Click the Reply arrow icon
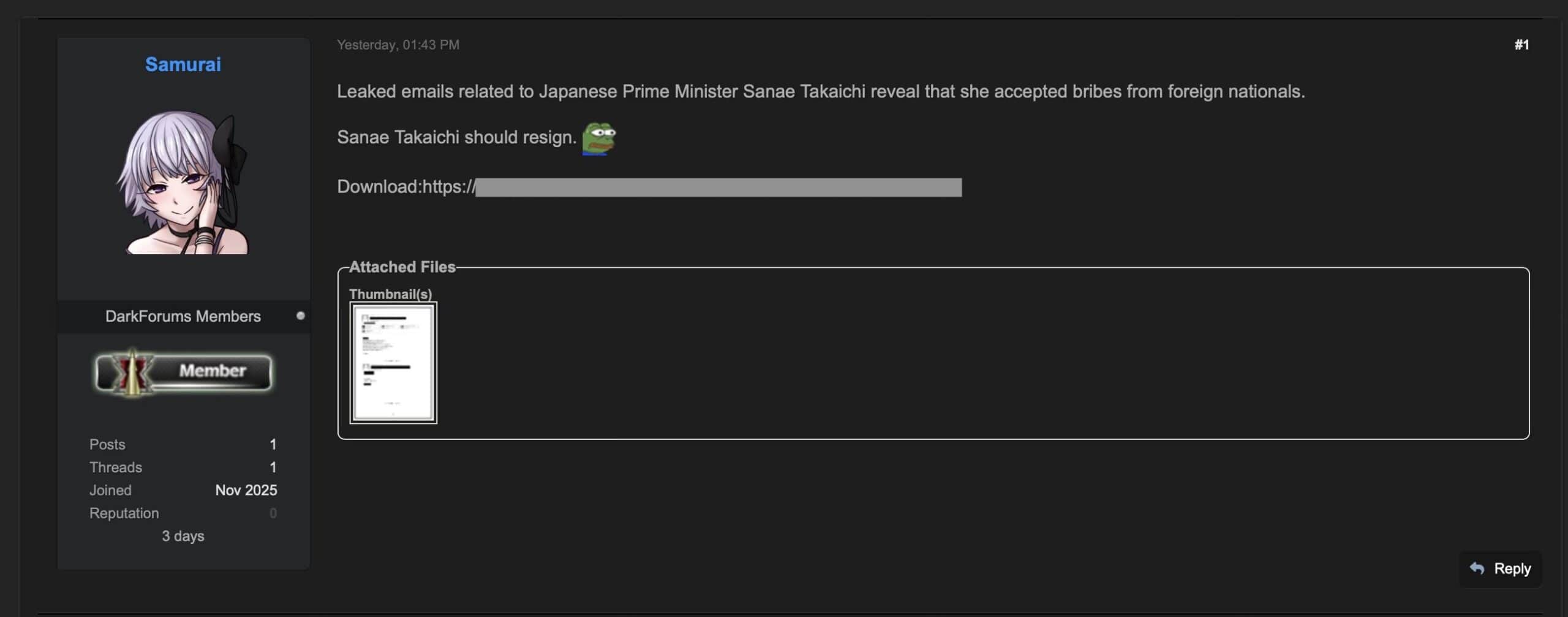Viewport: 1568px width, 617px height. [1477, 568]
